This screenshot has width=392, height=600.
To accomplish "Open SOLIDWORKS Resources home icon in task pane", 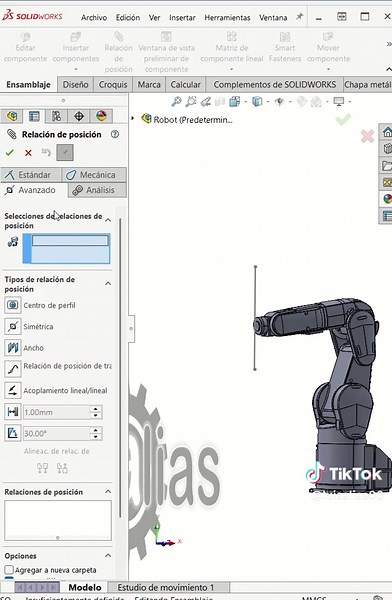I will point(387,132).
